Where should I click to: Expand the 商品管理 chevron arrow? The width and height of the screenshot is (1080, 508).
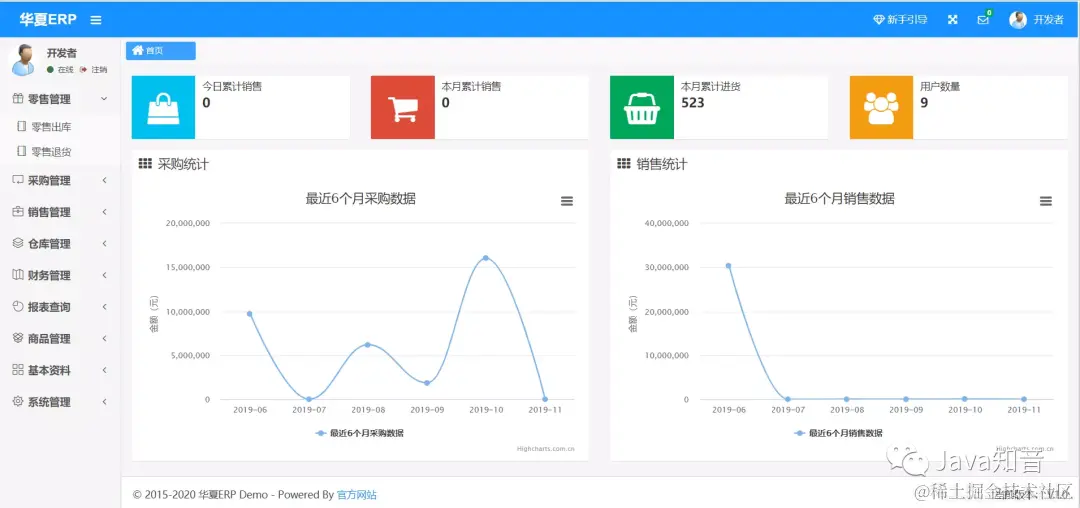click(x=104, y=339)
